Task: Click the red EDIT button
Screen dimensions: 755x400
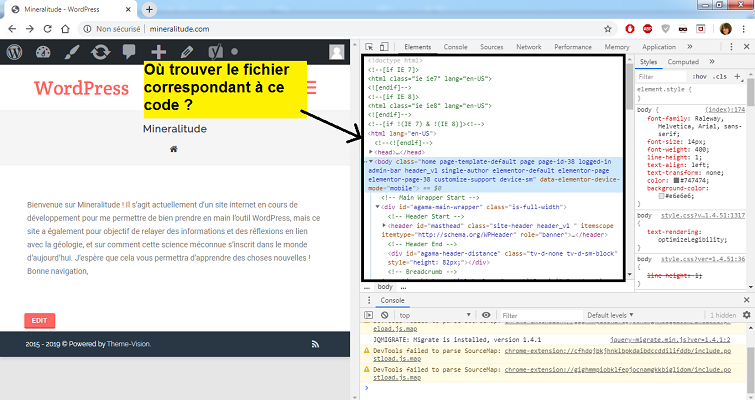Action: 39,321
